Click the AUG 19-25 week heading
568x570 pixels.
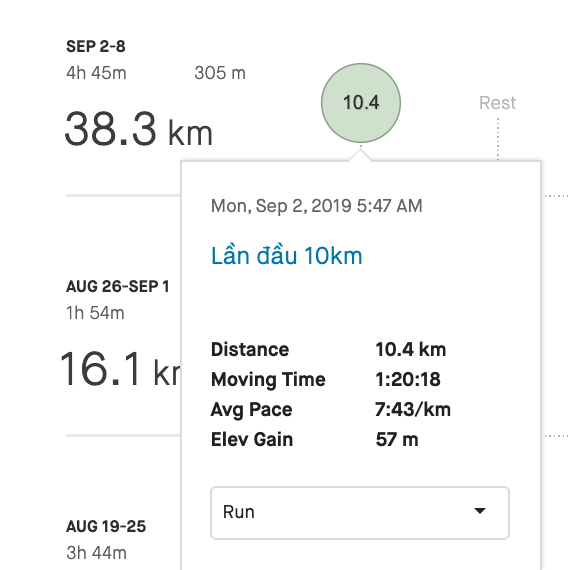click(106, 526)
